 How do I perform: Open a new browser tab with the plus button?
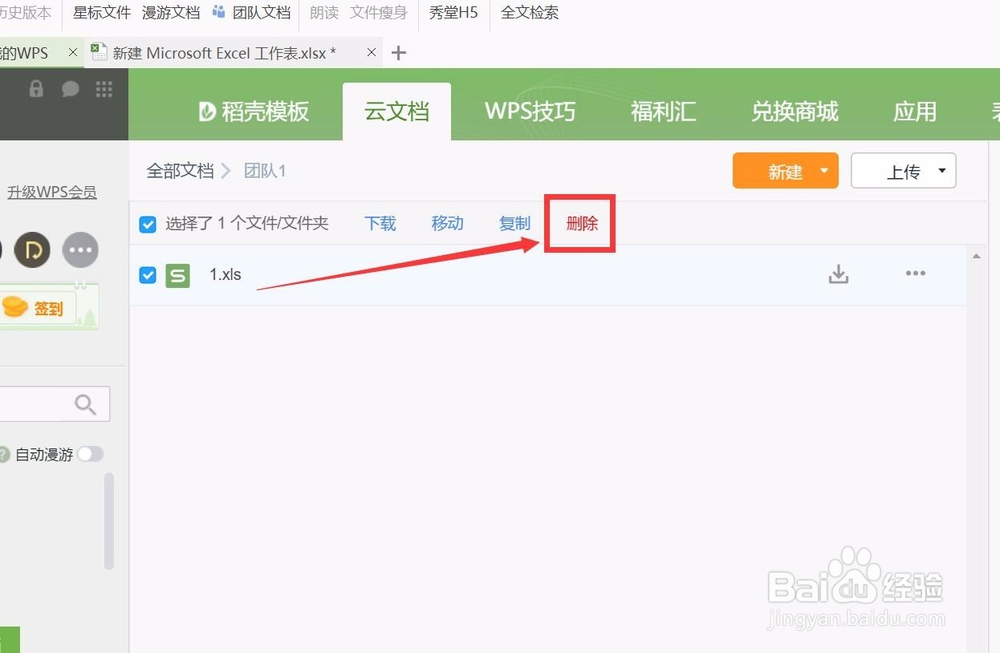pyautogui.click(x=398, y=52)
